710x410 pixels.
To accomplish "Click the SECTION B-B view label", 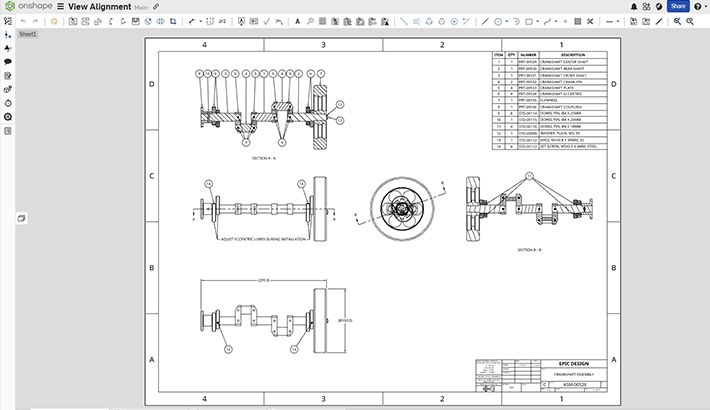I will coord(529,250).
